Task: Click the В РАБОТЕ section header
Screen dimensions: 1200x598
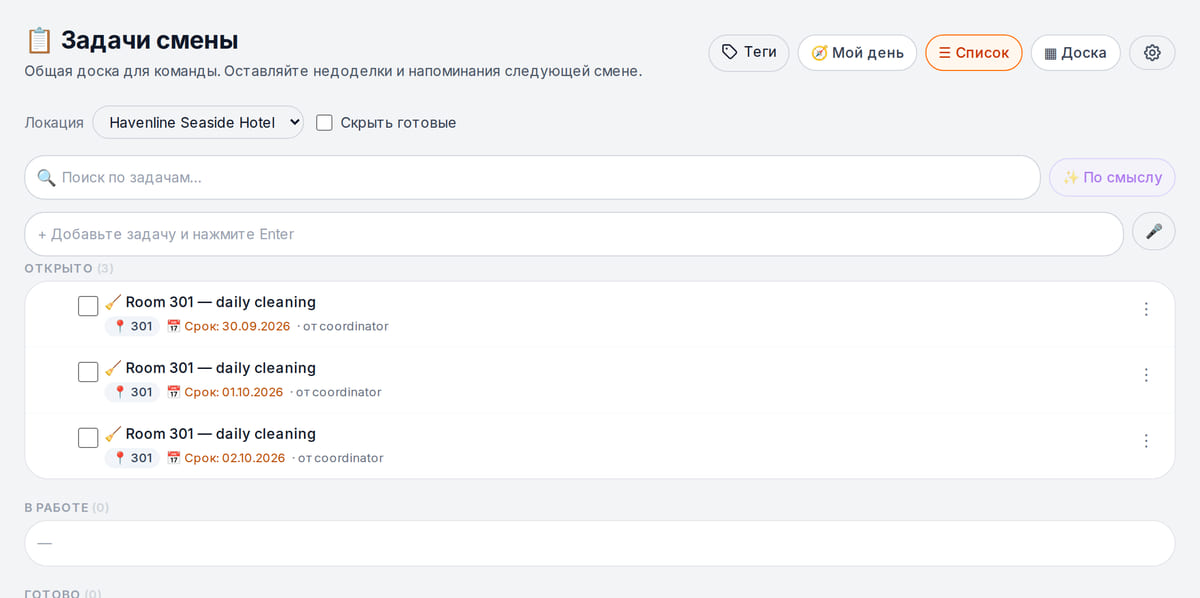Action: click(x=67, y=508)
